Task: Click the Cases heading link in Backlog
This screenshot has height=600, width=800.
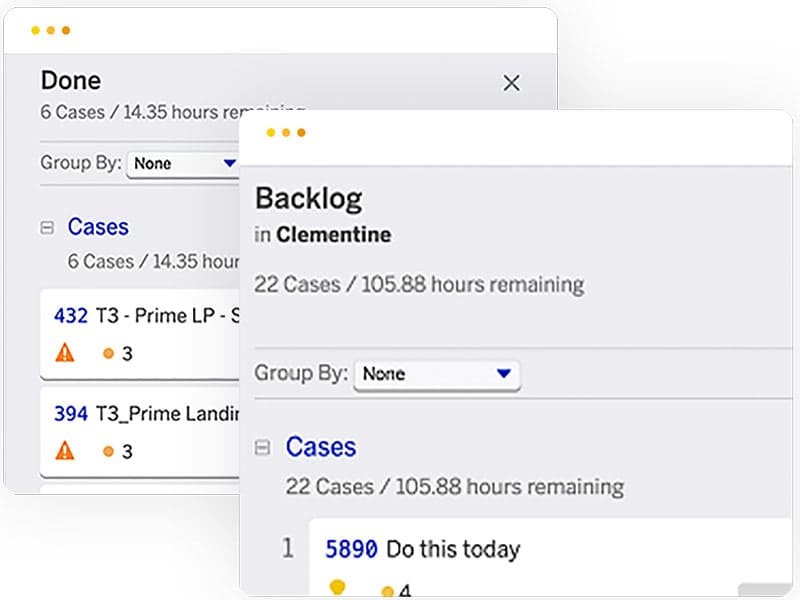Action: tap(321, 447)
